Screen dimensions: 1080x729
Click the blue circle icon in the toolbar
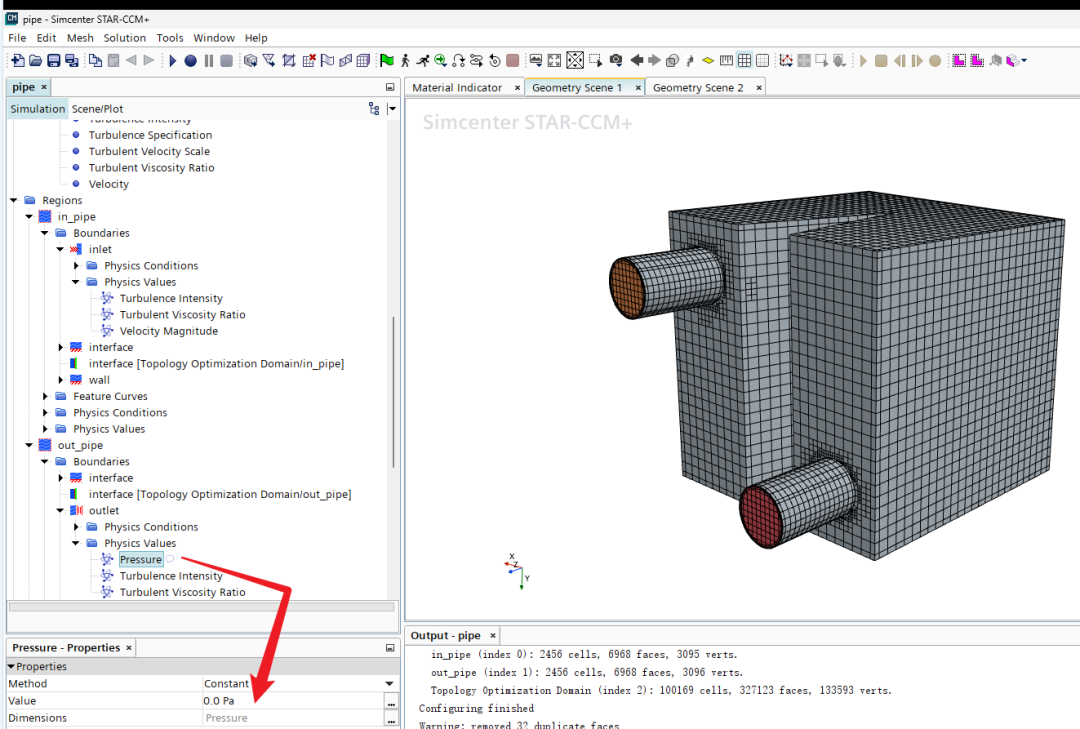[191, 61]
